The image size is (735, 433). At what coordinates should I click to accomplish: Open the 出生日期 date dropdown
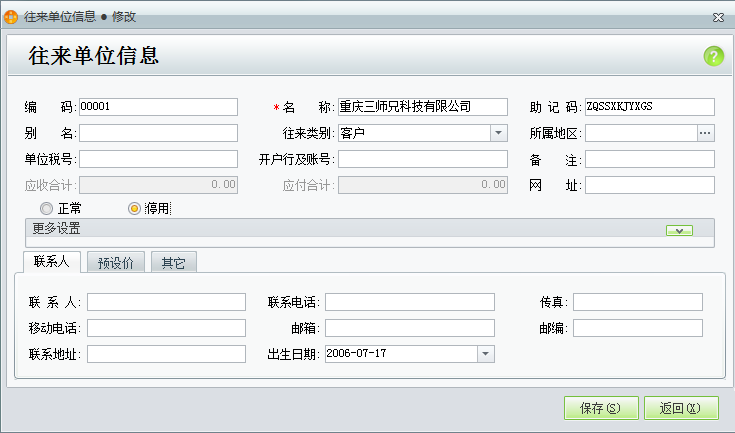pyautogui.click(x=485, y=353)
